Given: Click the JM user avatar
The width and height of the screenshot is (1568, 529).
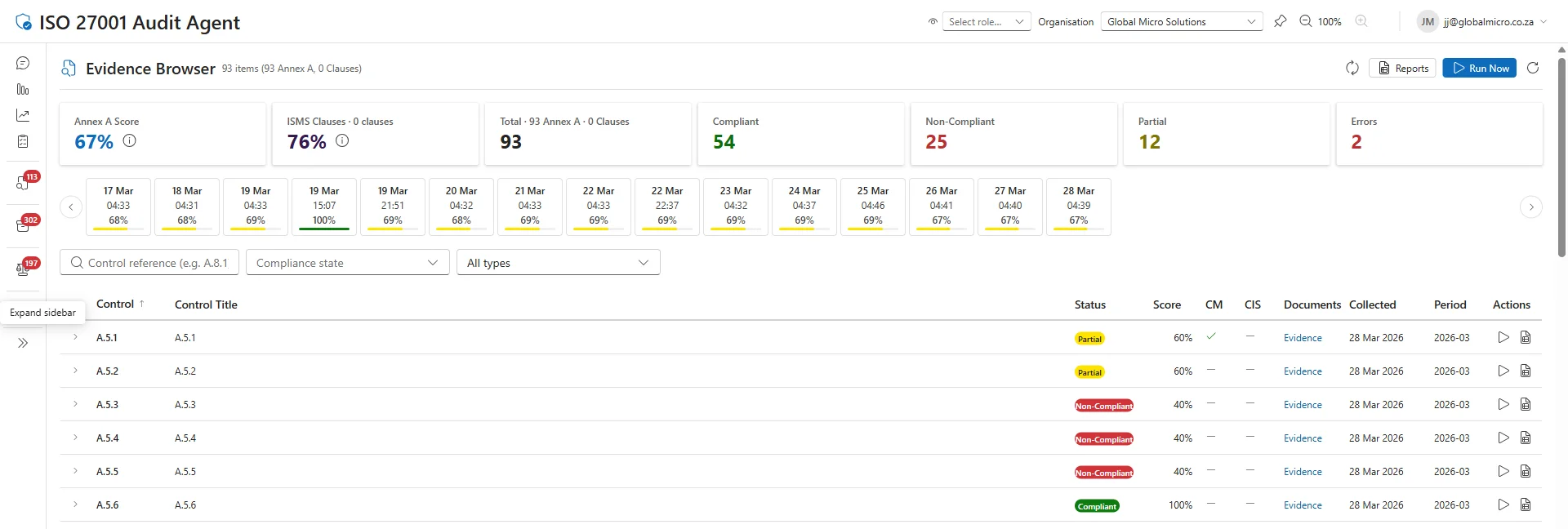Looking at the screenshot, I should [x=1428, y=22].
